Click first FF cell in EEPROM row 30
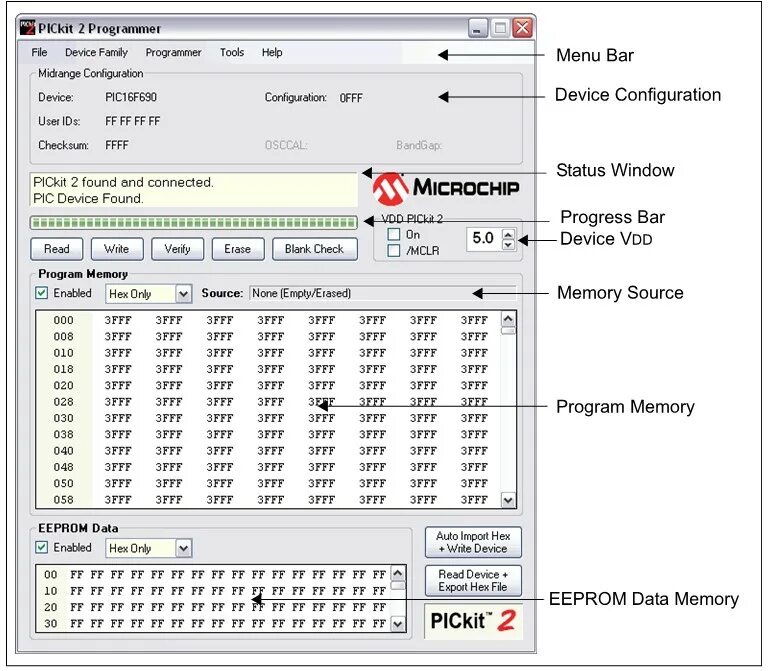The image size is (769, 671). 77,623
